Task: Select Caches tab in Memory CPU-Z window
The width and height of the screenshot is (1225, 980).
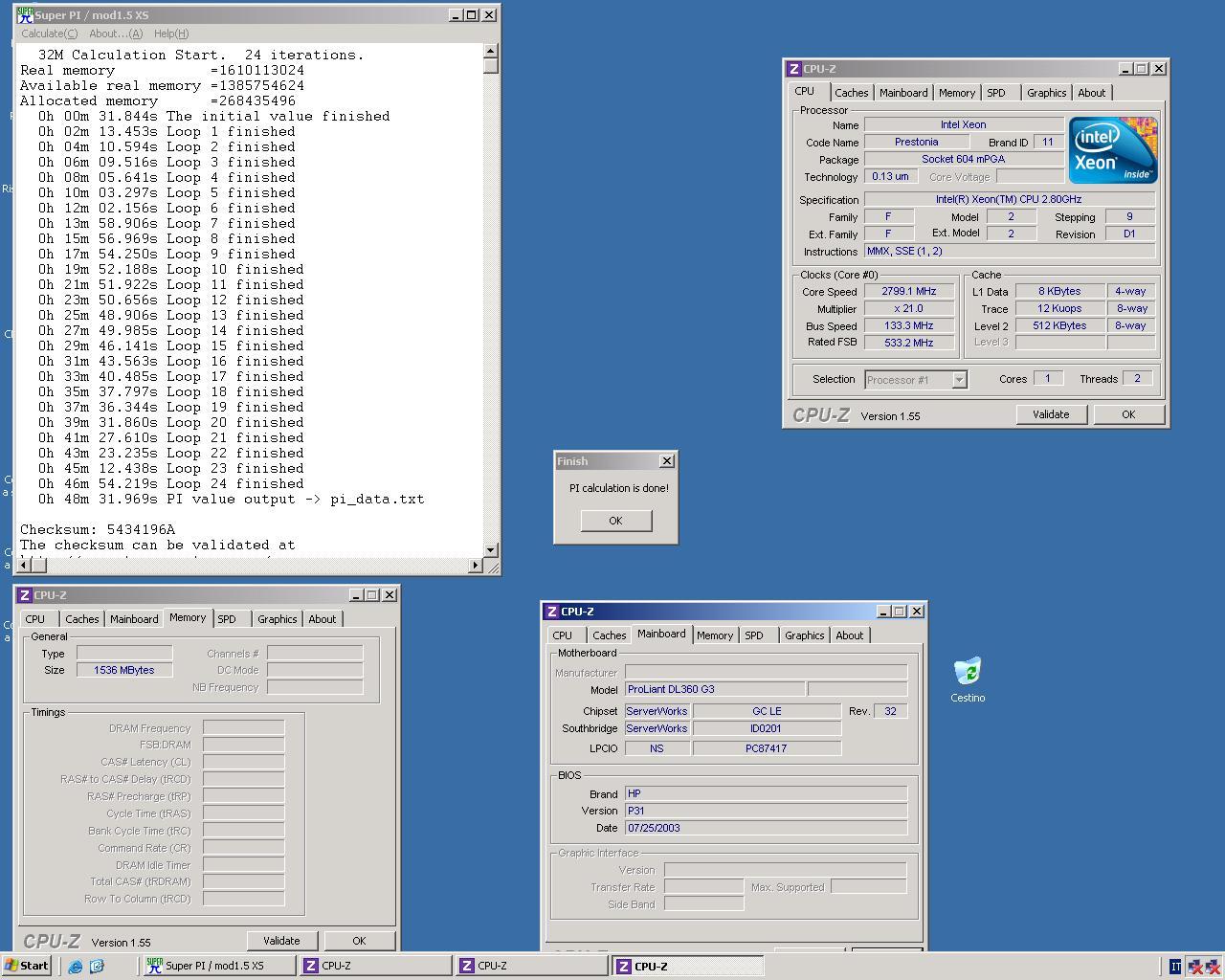Action: pyautogui.click(x=81, y=619)
